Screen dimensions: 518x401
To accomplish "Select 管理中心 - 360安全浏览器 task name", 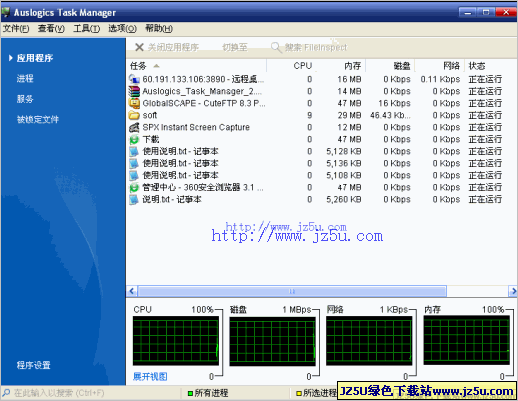I will (x=203, y=187).
